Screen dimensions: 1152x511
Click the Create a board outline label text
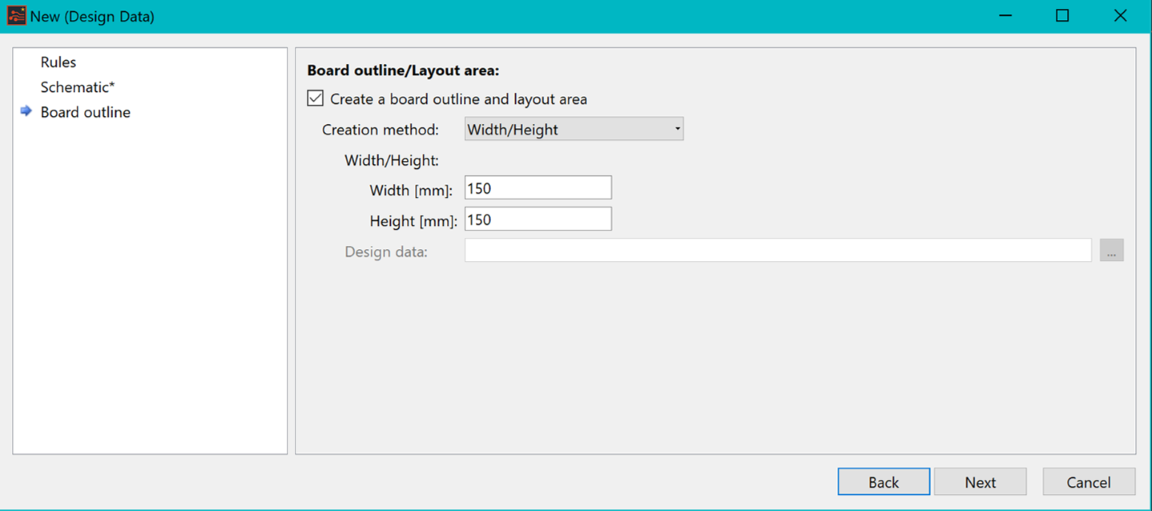click(458, 98)
